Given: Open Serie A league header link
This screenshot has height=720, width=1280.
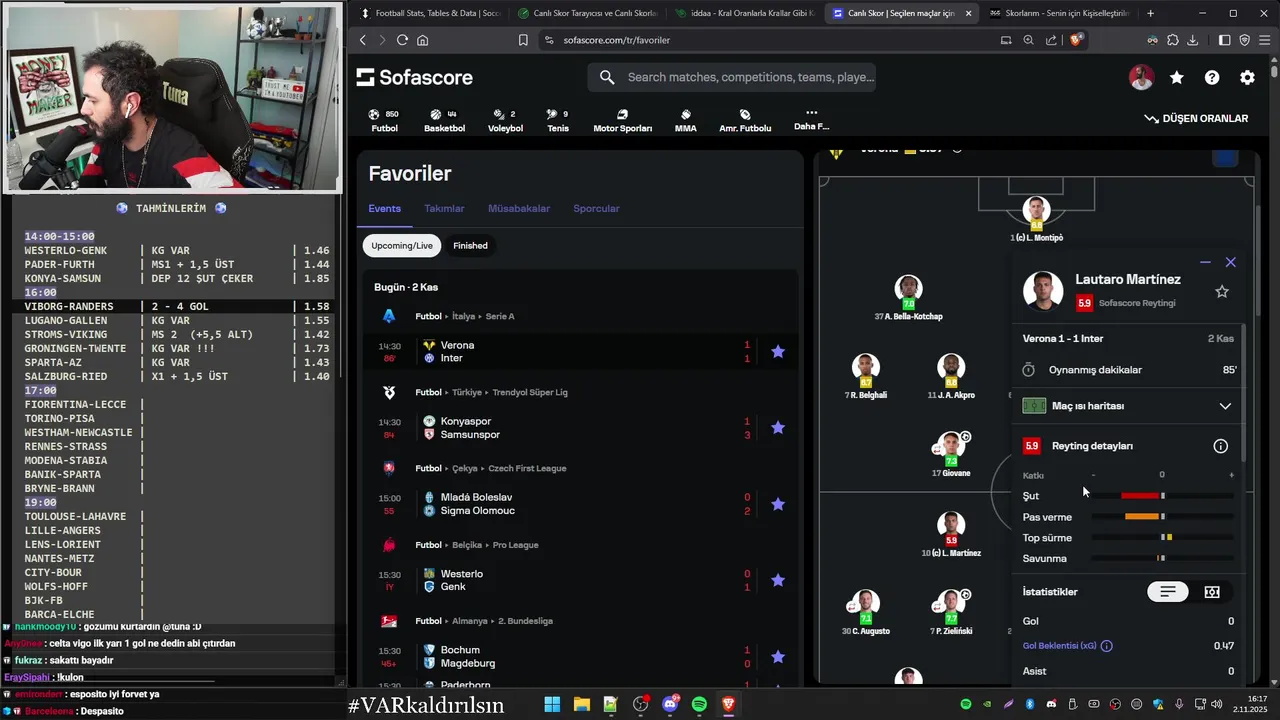Looking at the screenshot, I should click(498, 316).
